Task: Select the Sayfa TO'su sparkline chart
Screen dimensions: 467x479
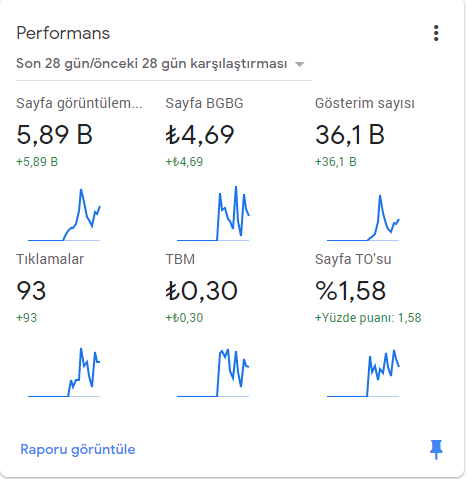Action: (363, 373)
